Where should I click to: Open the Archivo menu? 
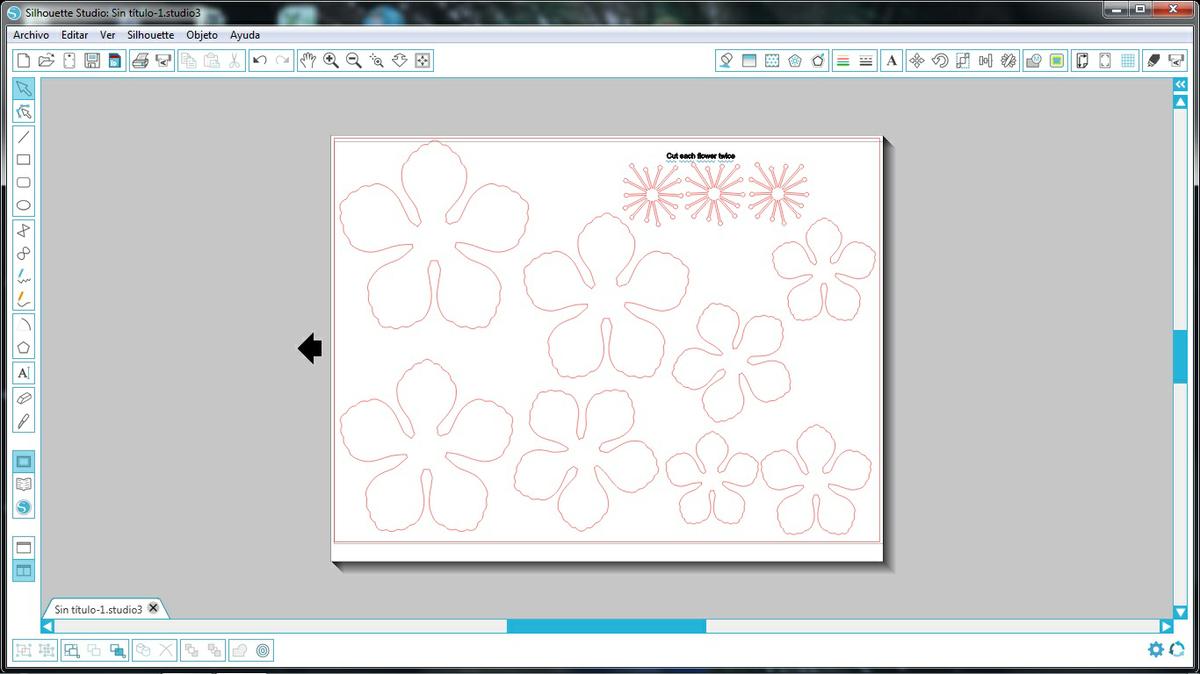pos(30,34)
